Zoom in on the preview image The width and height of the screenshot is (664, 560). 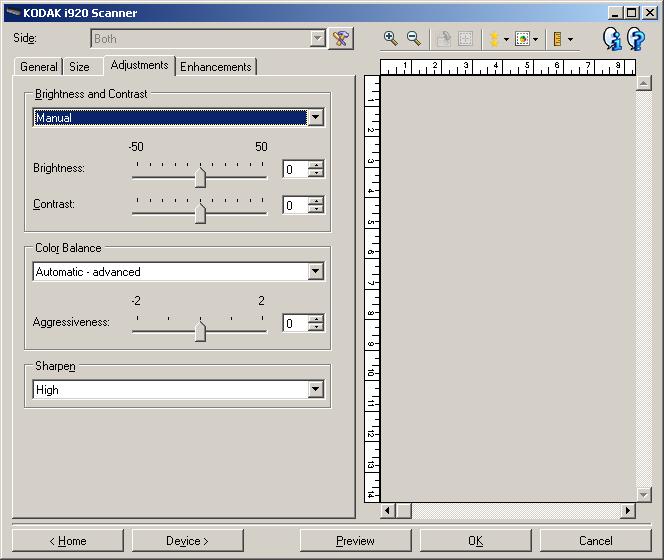click(x=390, y=39)
